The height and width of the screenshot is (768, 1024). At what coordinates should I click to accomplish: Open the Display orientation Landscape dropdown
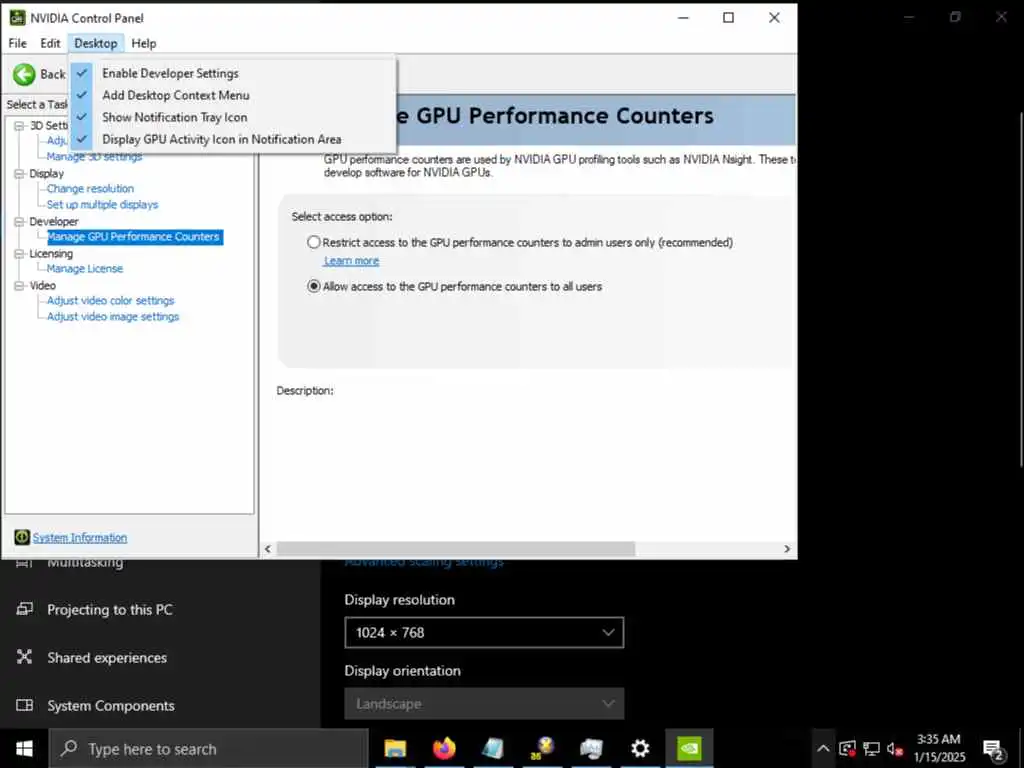click(484, 703)
